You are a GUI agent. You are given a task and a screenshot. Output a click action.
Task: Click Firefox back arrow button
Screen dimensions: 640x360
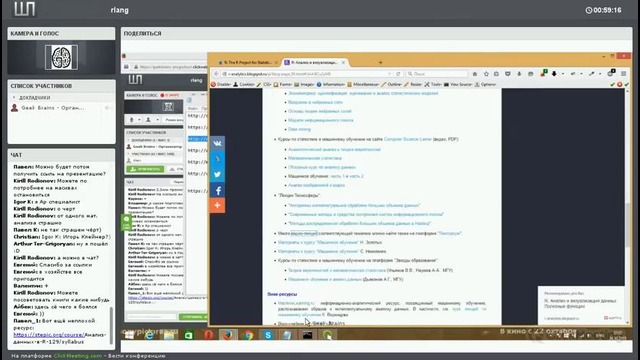(216, 74)
